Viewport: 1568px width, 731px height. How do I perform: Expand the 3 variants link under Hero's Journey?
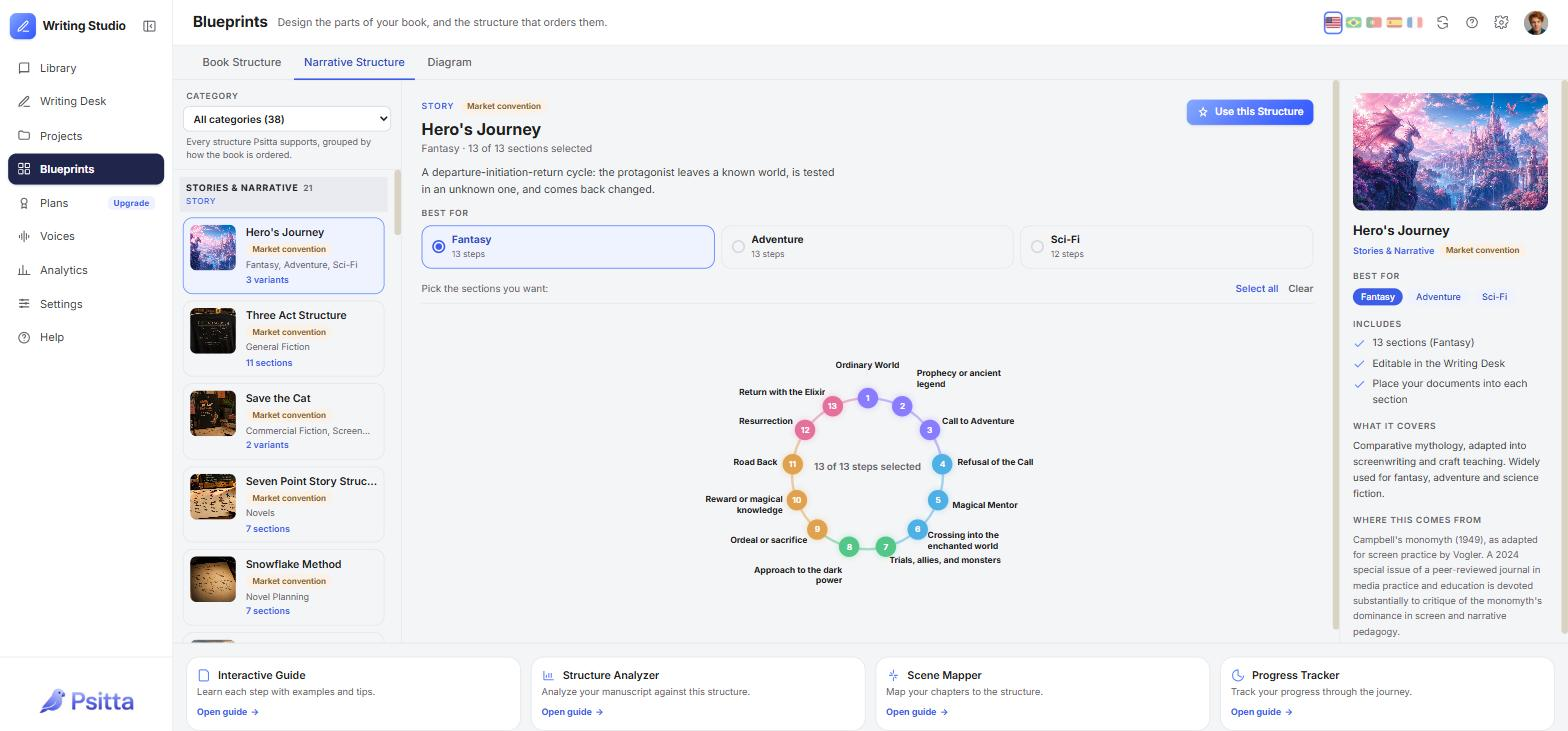click(x=267, y=280)
